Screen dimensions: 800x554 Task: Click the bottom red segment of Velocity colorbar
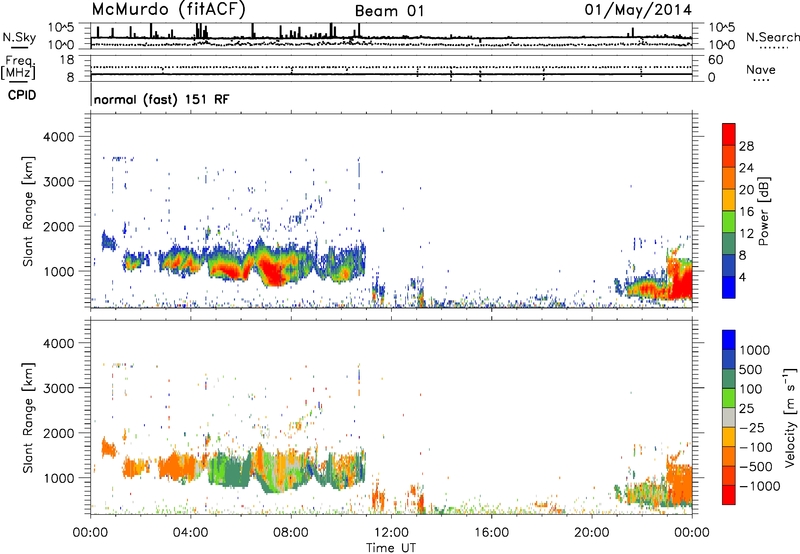[729, 495]
